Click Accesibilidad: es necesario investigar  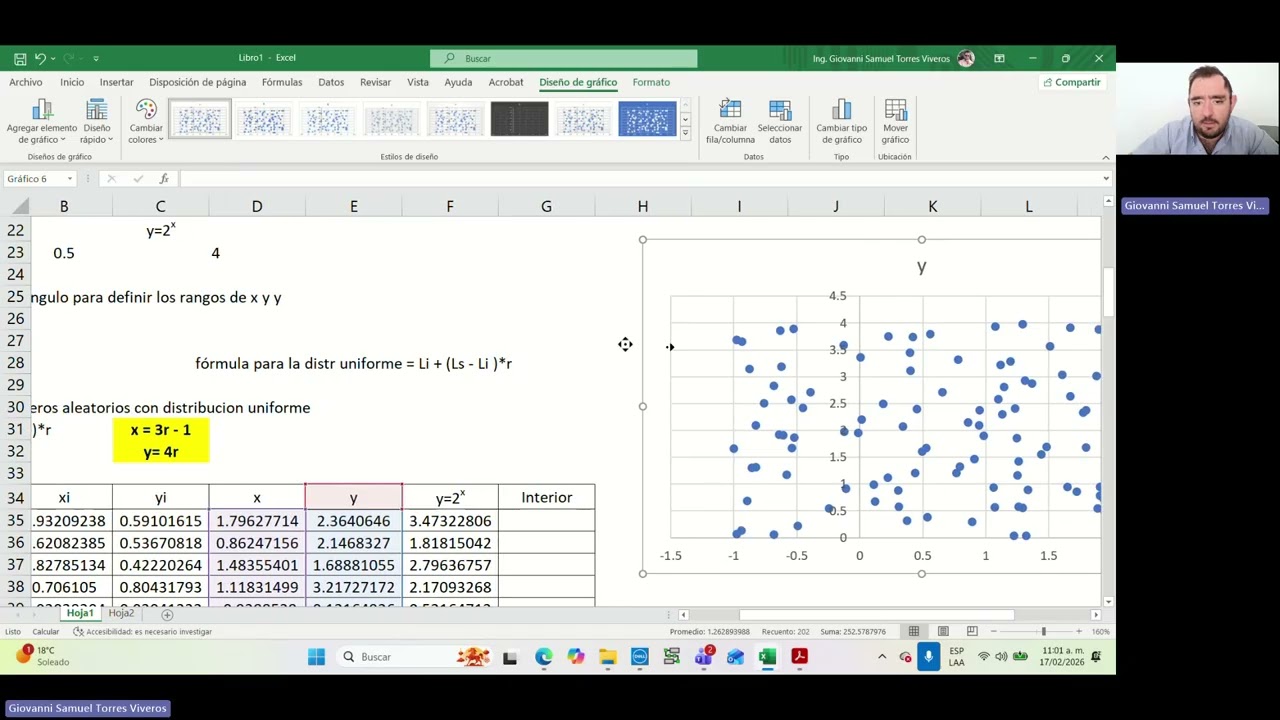[x=142, y=631]
